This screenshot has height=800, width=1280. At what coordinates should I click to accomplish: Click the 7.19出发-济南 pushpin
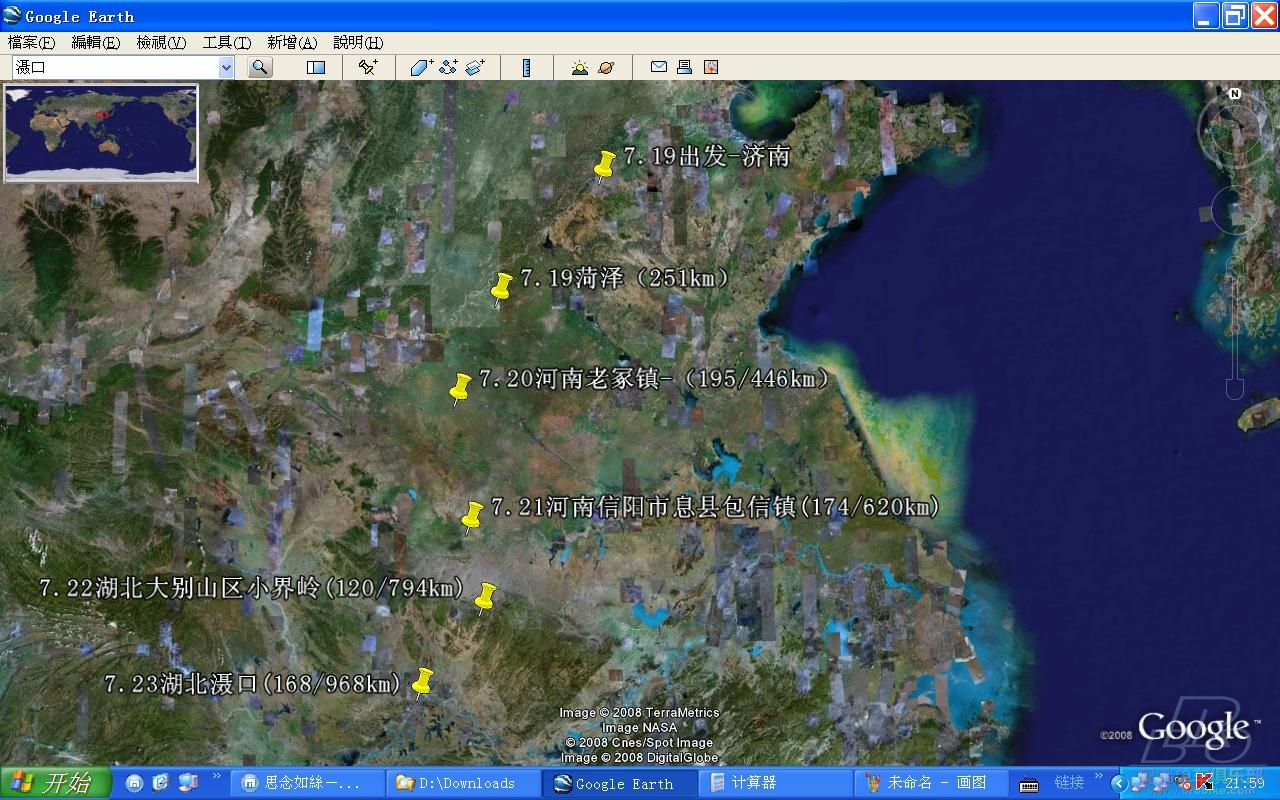(x=603, y=166)
